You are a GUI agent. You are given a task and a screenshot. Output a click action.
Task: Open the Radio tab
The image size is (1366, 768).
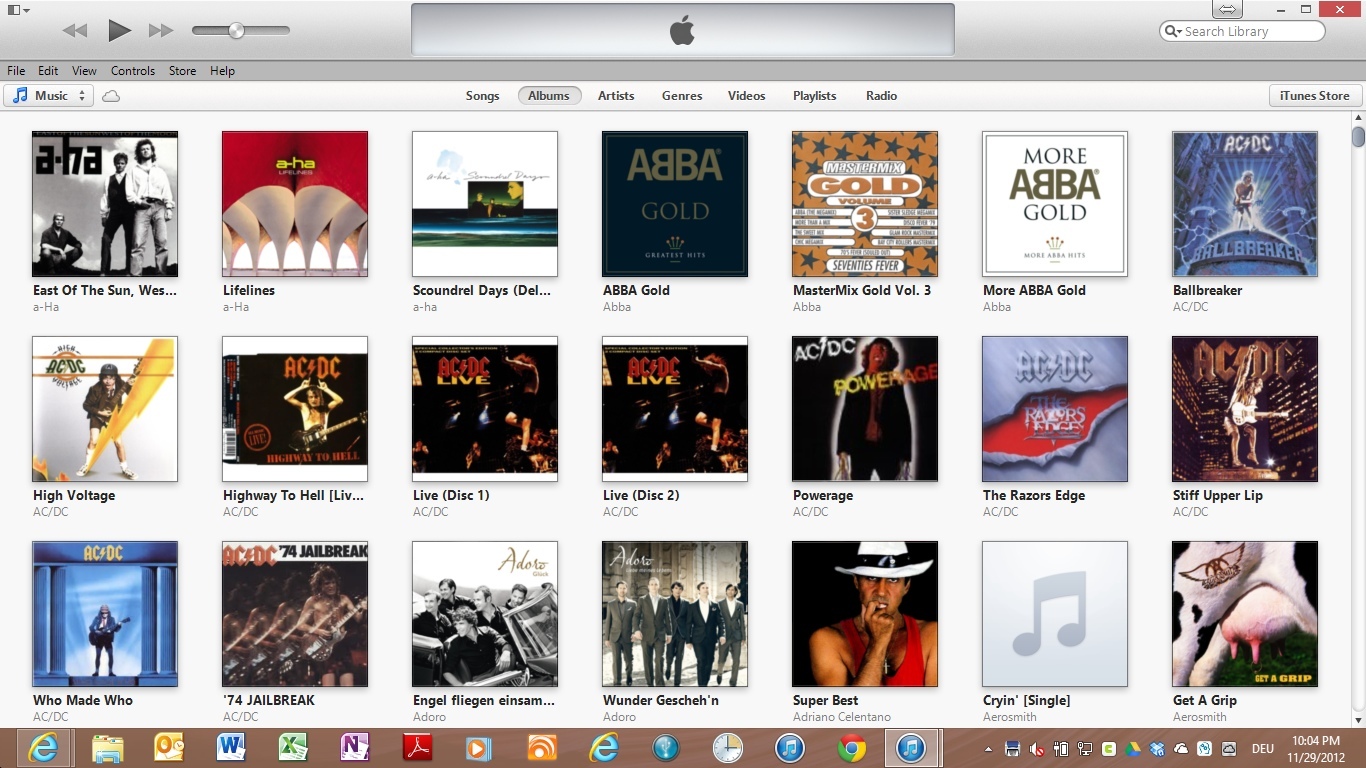pos(881,96)
